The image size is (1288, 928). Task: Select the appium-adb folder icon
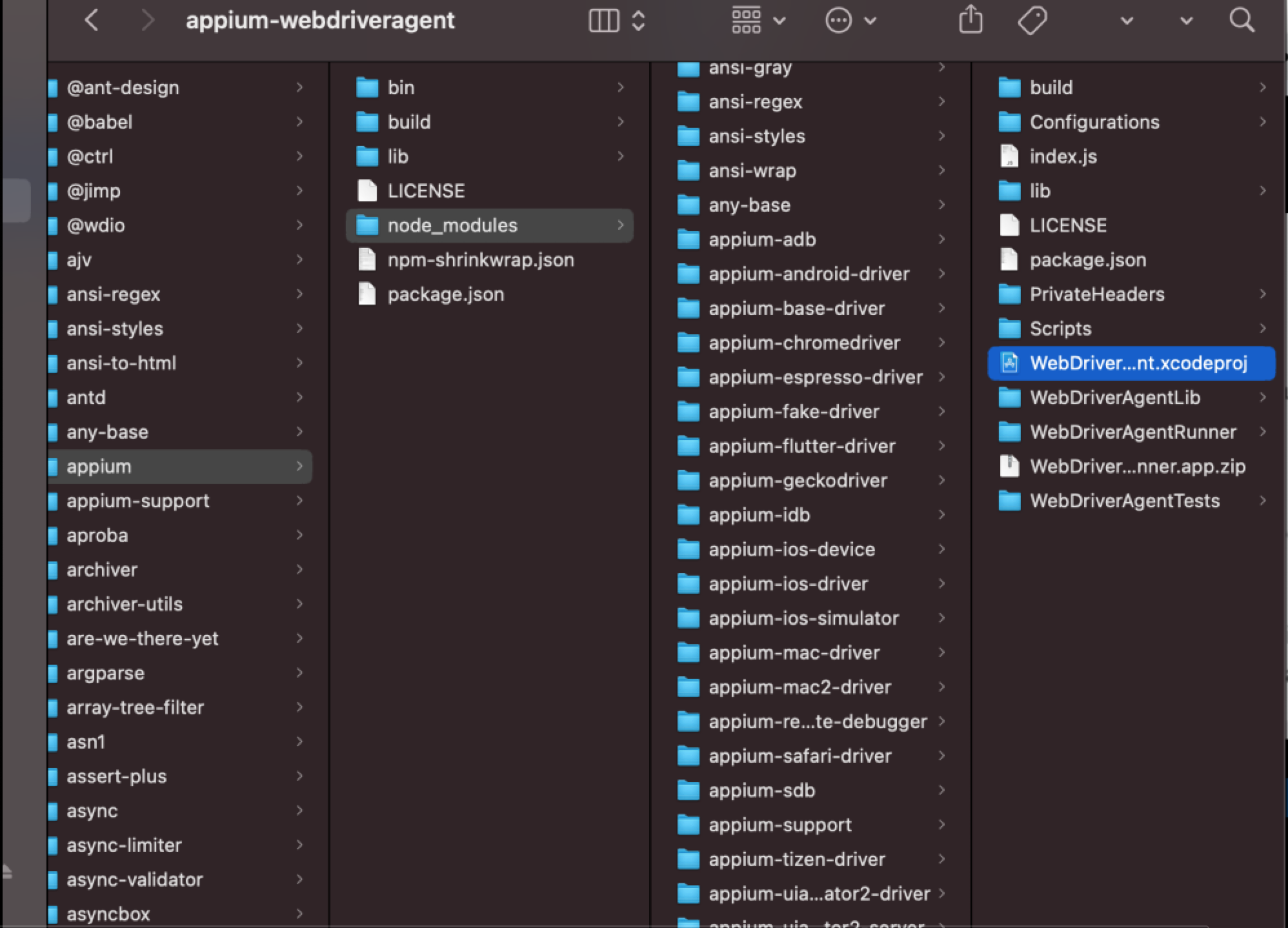[x=689, y=239]
